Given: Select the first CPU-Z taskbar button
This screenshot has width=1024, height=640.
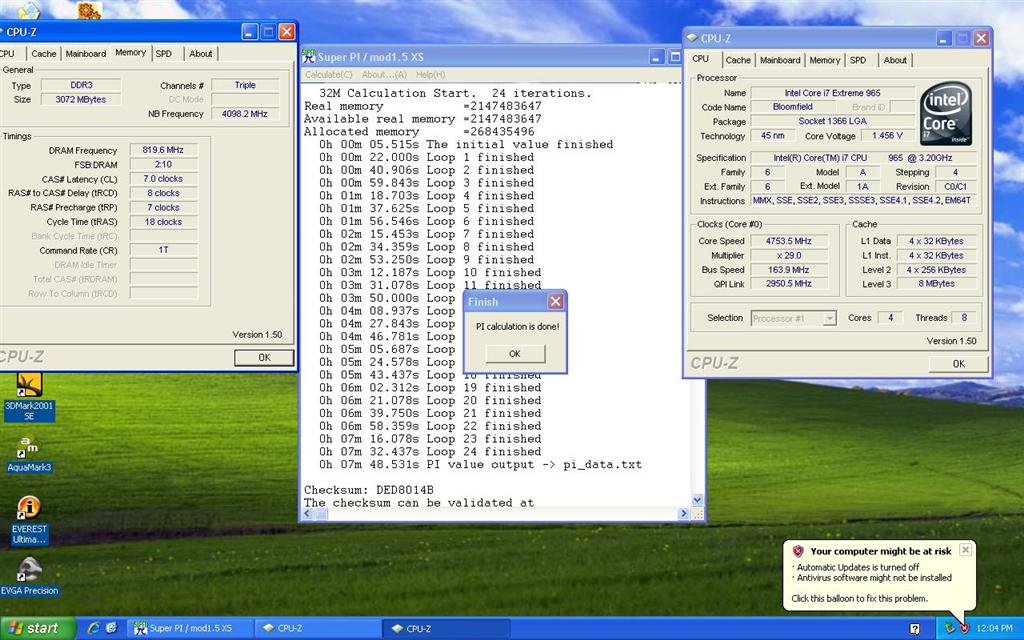Looking at the screenshot, I should (317, 628).
